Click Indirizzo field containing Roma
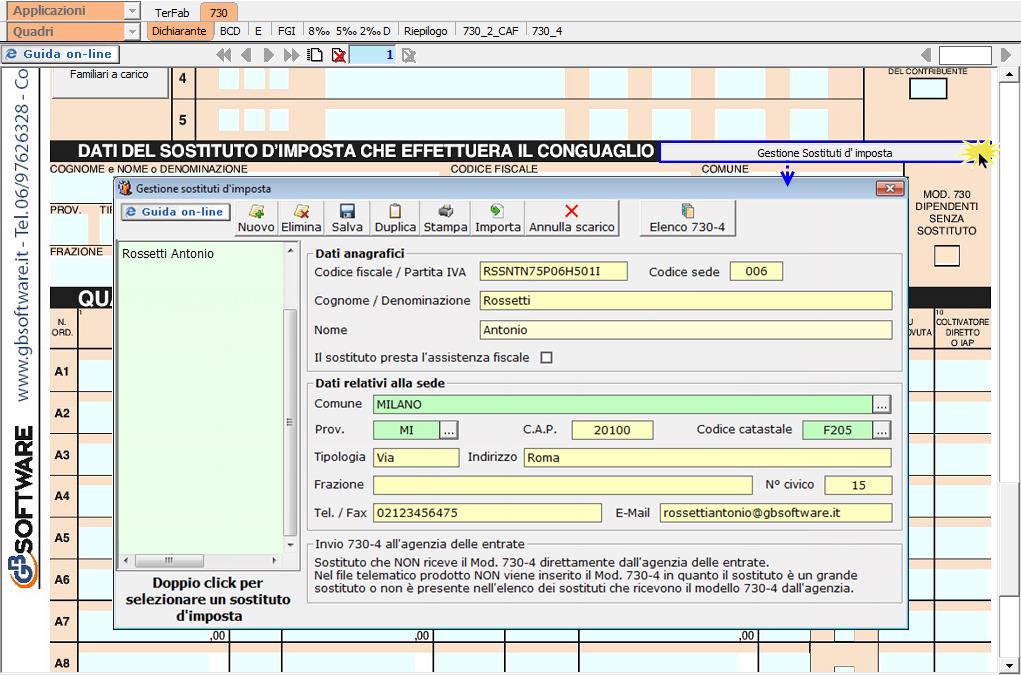Screen dimensions: 1021x675 (707, 458)
